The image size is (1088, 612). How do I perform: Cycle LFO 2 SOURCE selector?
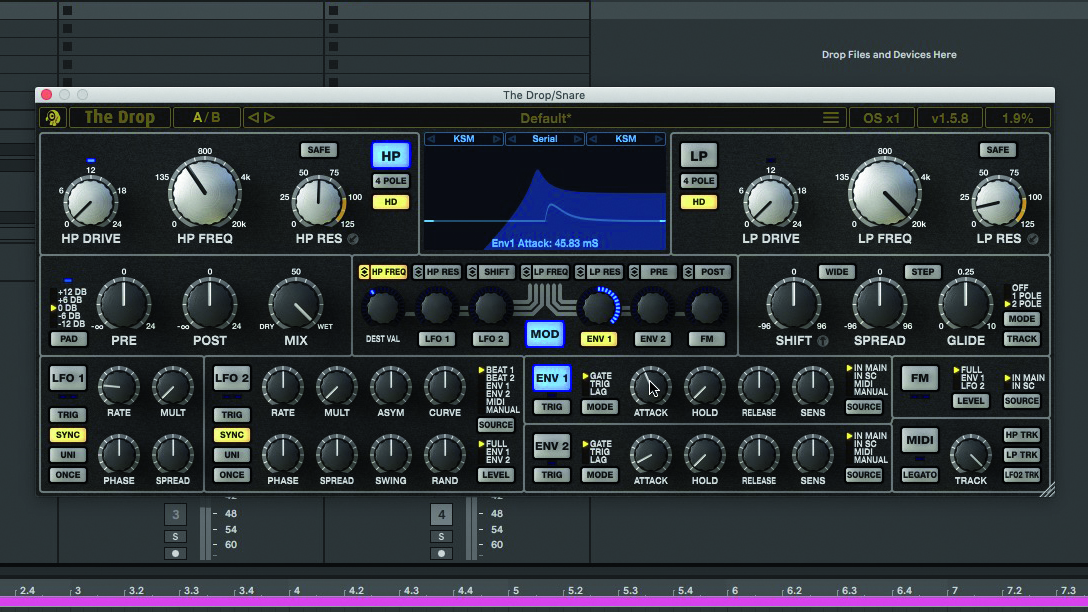pyautogui.click(x=495, y=425)
